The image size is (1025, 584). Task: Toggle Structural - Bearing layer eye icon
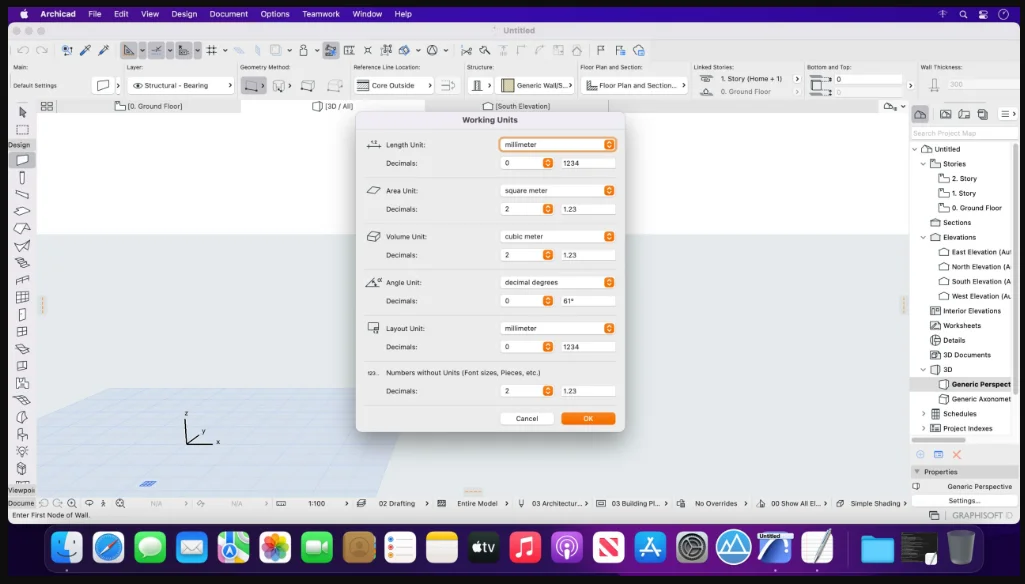pyautogui.click(x=137, y=86)
